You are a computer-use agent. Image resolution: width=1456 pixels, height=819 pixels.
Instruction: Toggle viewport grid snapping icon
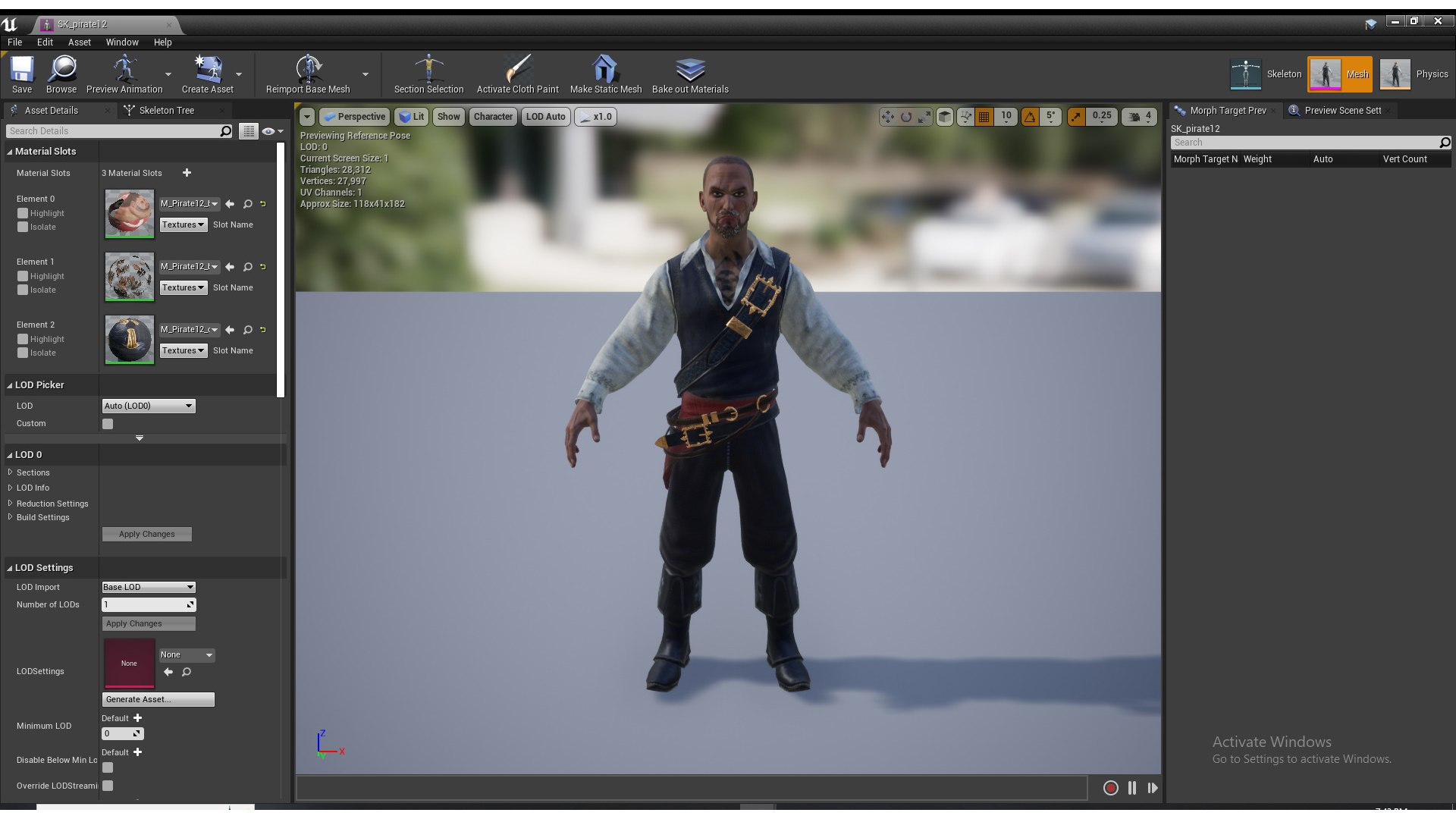coord(984,117)
